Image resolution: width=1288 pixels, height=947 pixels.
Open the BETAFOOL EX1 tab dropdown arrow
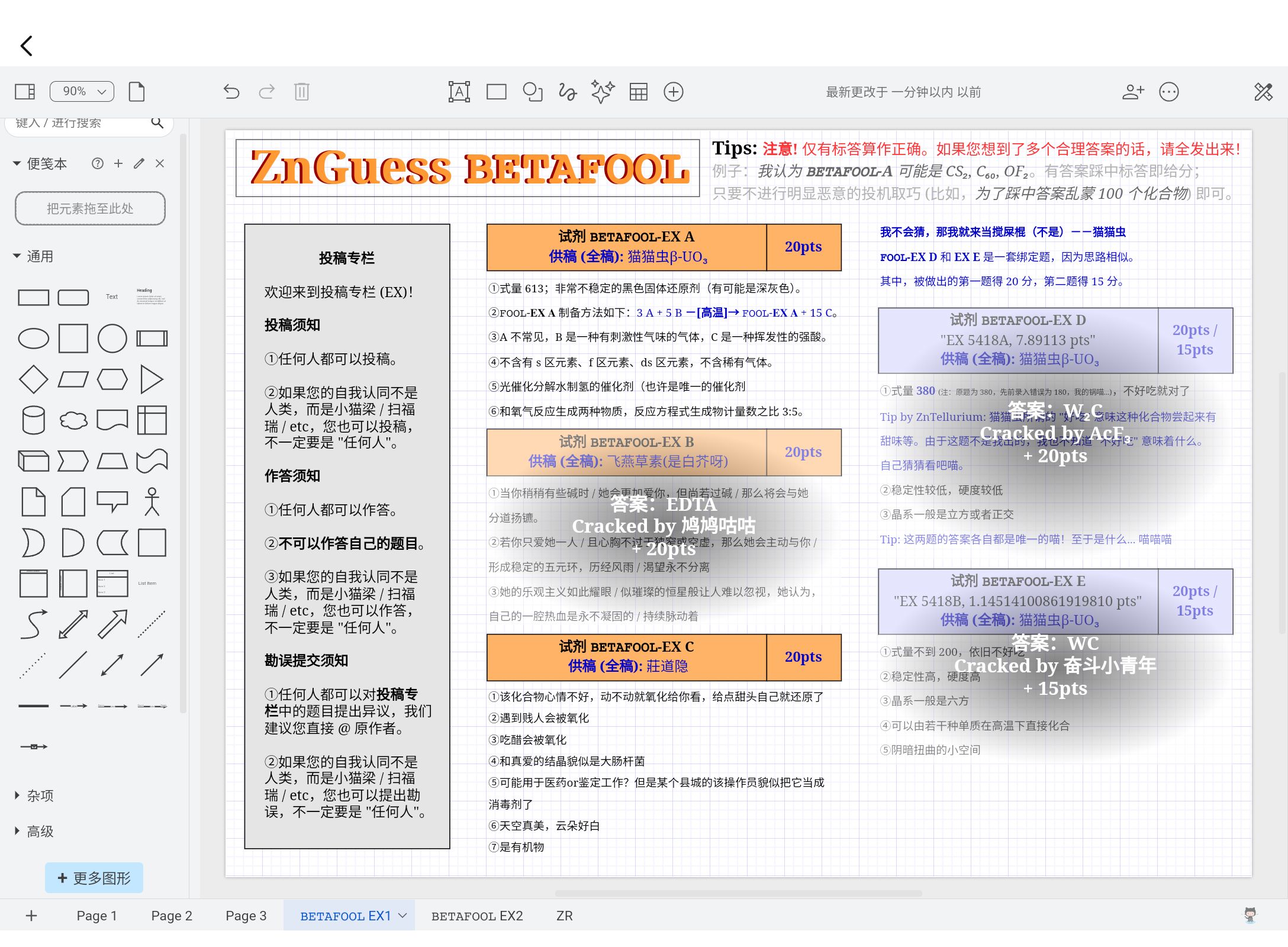[x=403, y=916]
